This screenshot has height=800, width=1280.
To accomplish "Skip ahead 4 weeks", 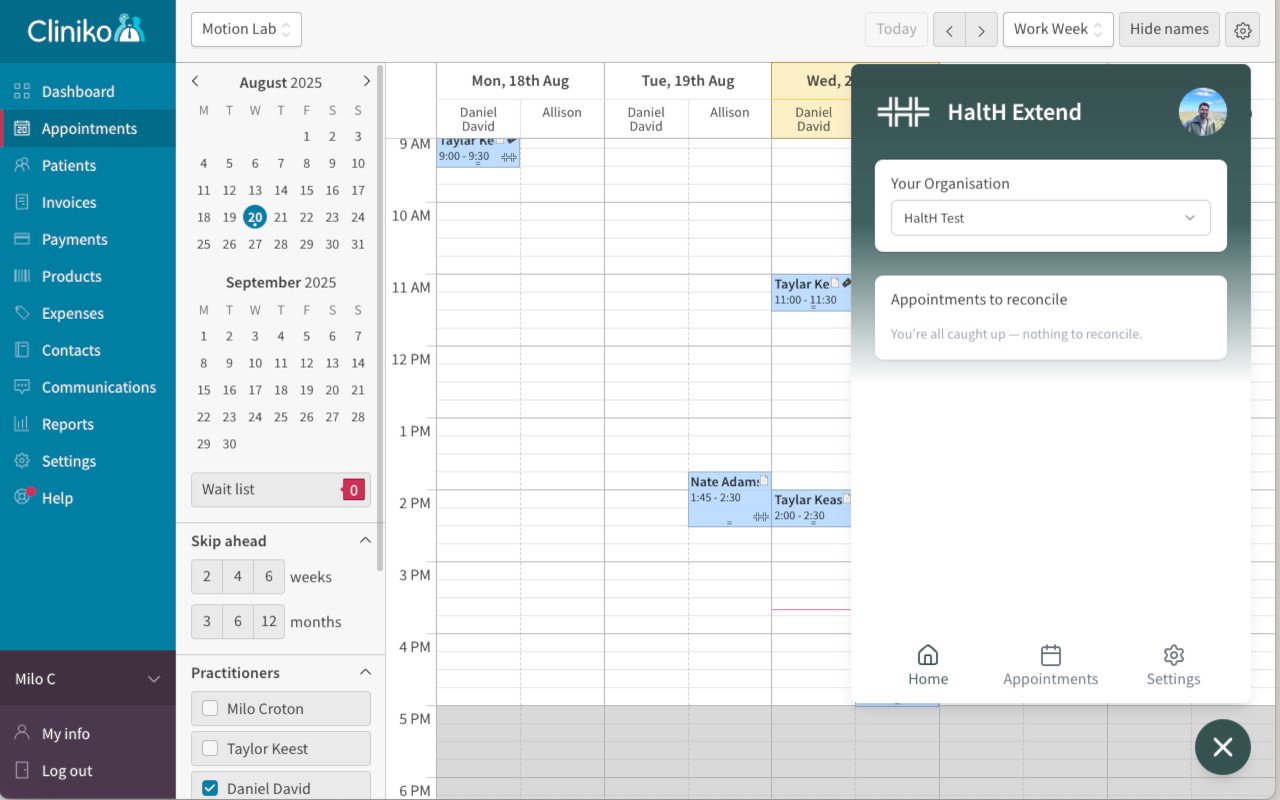I will tap(238, 577).
